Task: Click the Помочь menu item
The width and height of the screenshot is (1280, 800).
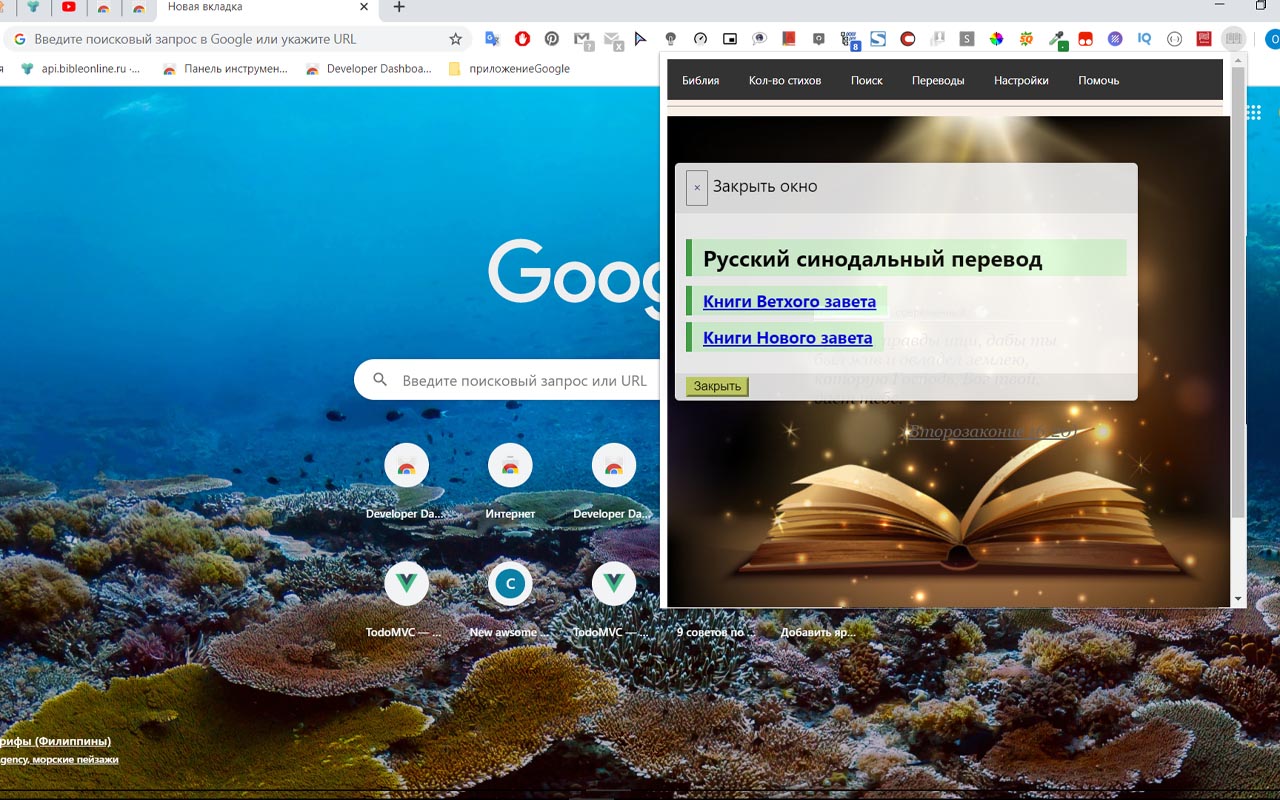Action: coord(1098,80)
